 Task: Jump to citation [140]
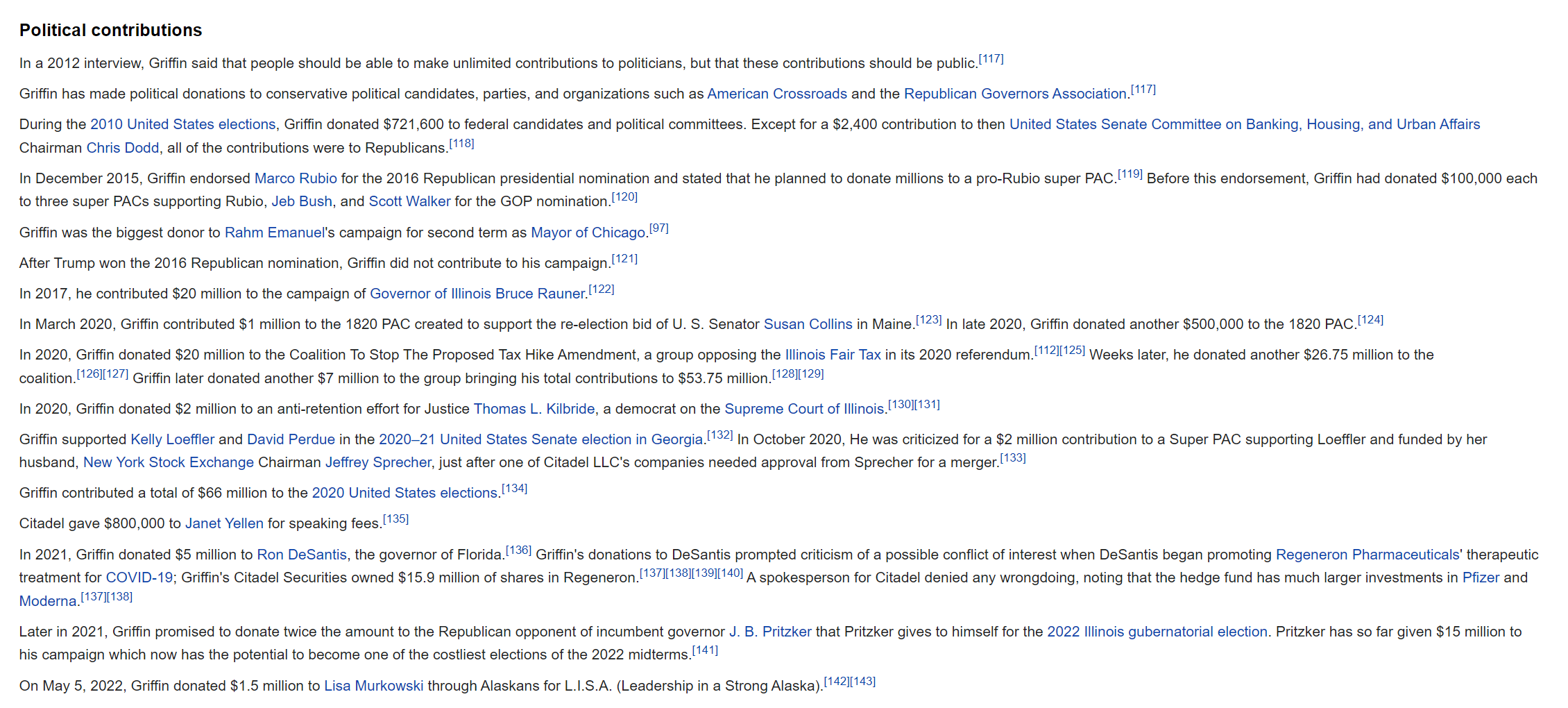(731, 573)
